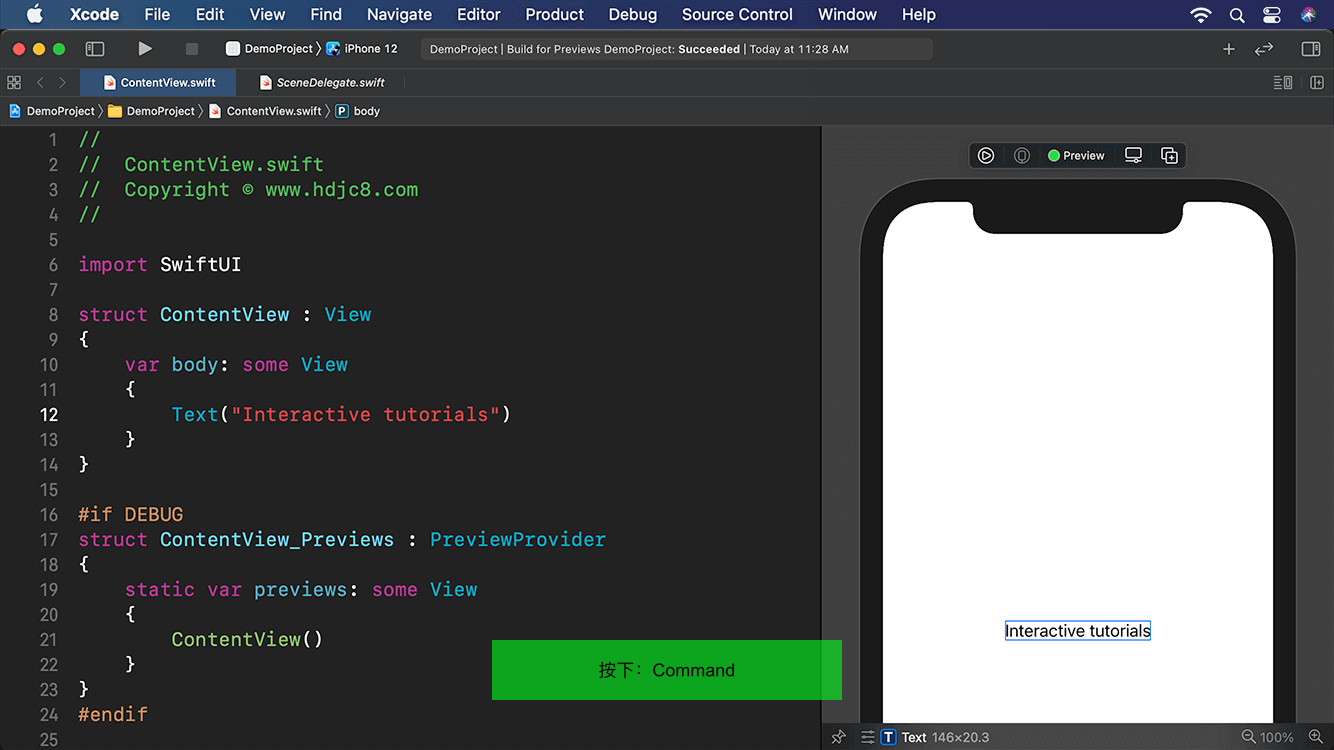1334x750 pixels.
Task: Open the Preview status with green dot
Action: (x=1076, y=156)
